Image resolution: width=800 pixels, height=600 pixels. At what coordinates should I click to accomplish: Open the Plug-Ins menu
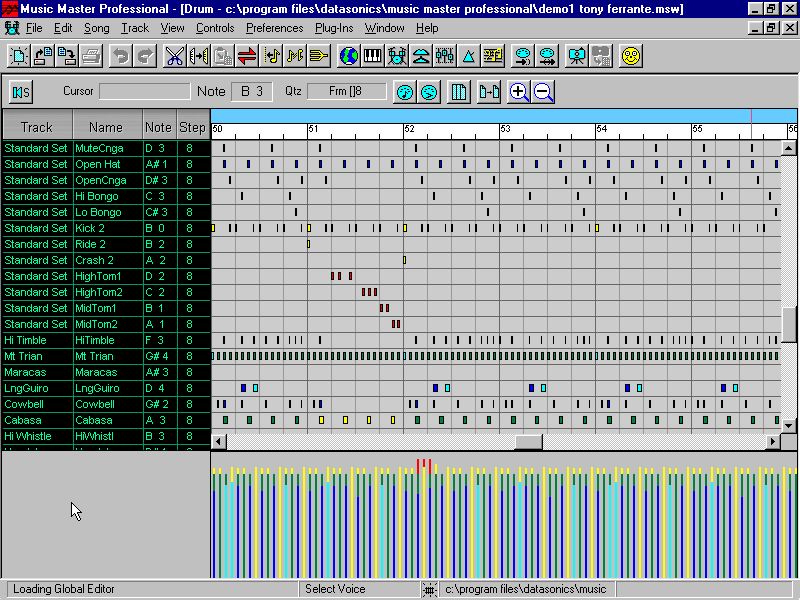(334, 28)
